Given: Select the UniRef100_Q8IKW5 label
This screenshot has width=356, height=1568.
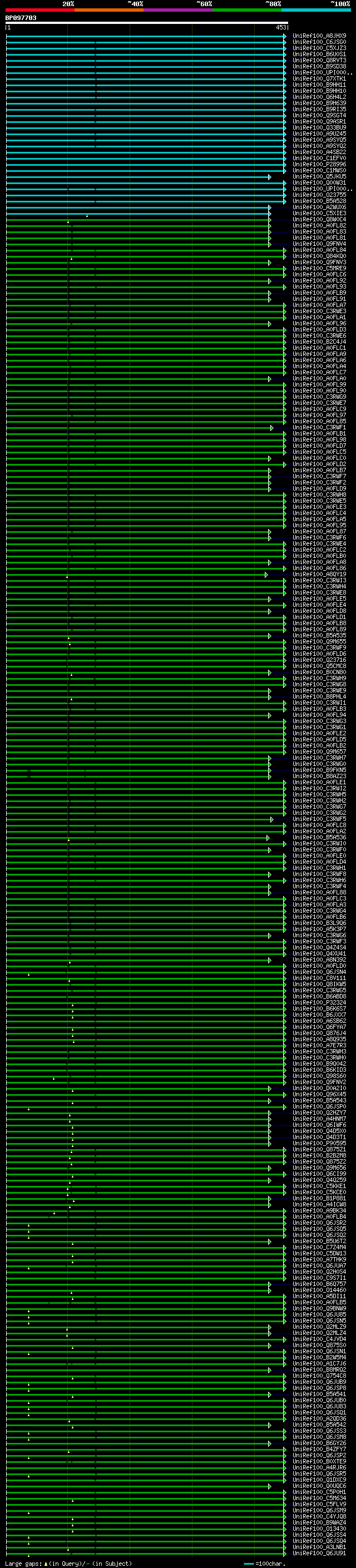Looking at the screenshot, I should [x=319, y=985].
